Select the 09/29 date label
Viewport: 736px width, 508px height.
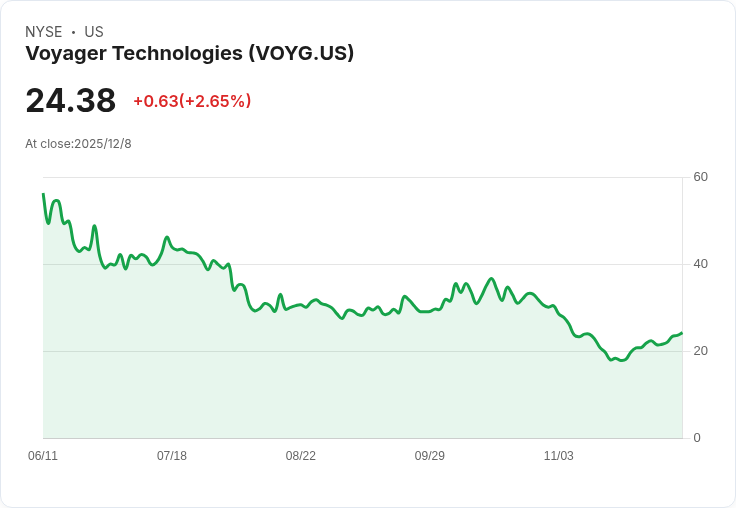[x=429, y=456]
